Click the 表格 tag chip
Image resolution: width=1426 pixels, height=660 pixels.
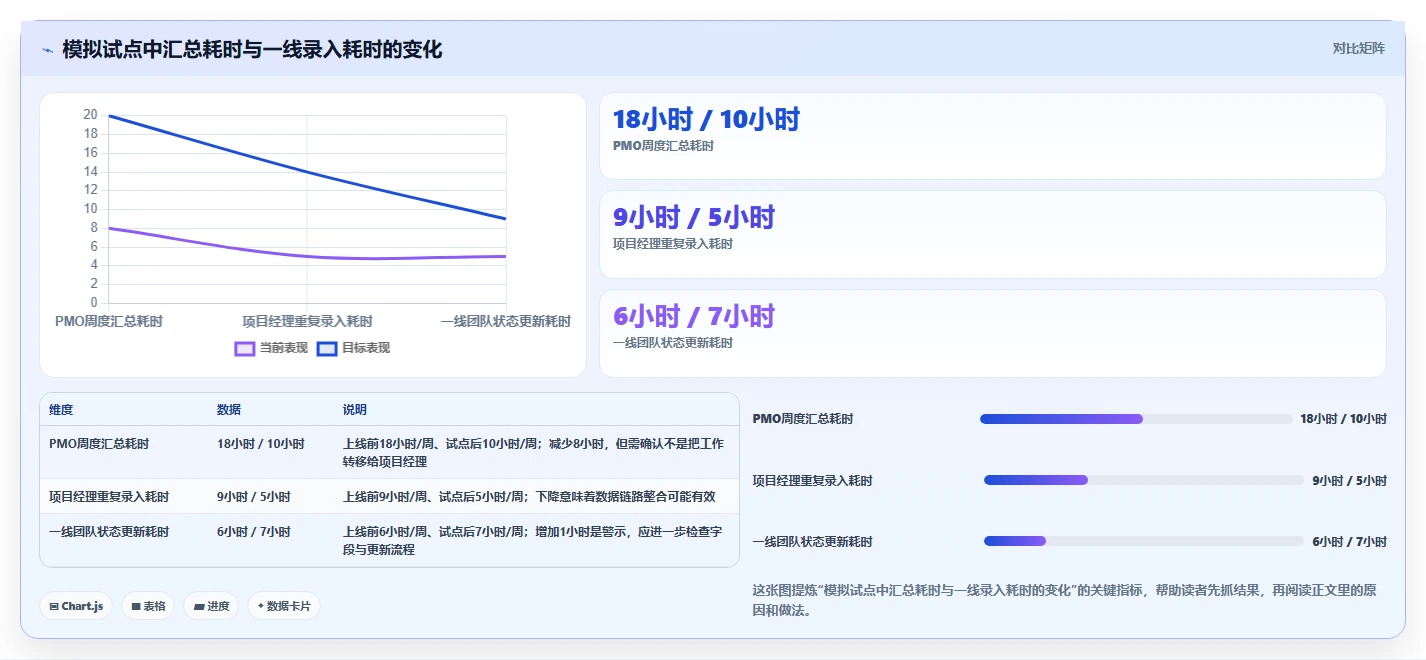[148, 606]
